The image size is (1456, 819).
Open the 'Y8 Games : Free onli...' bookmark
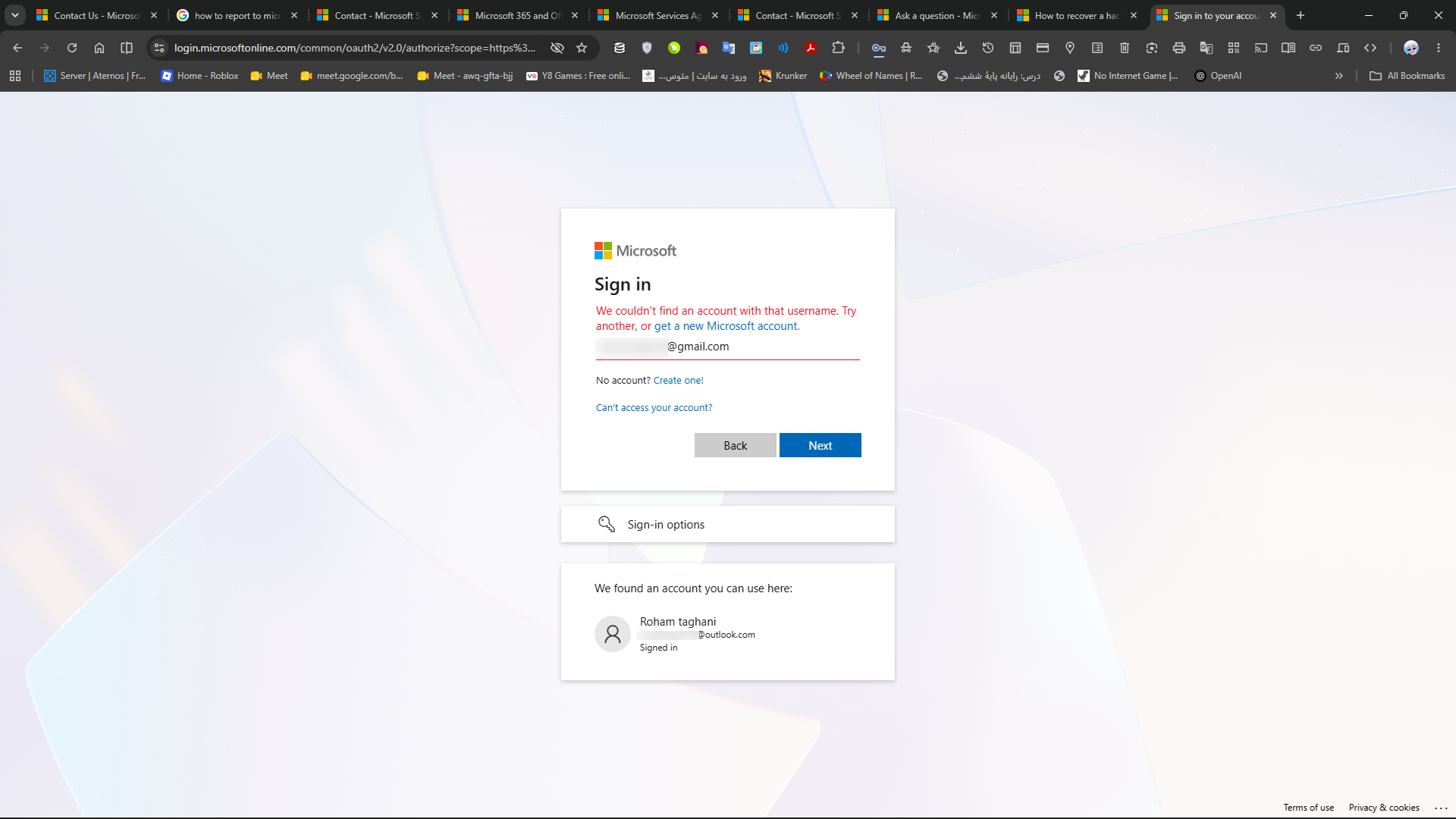(578, 76)
